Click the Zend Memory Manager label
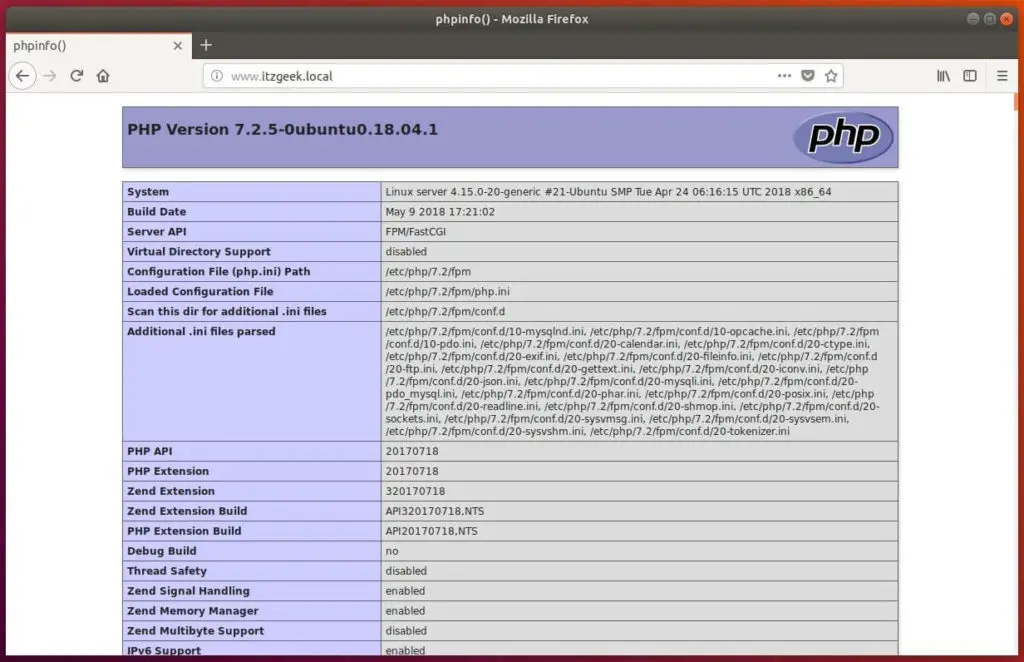 (x=193, y=611)
